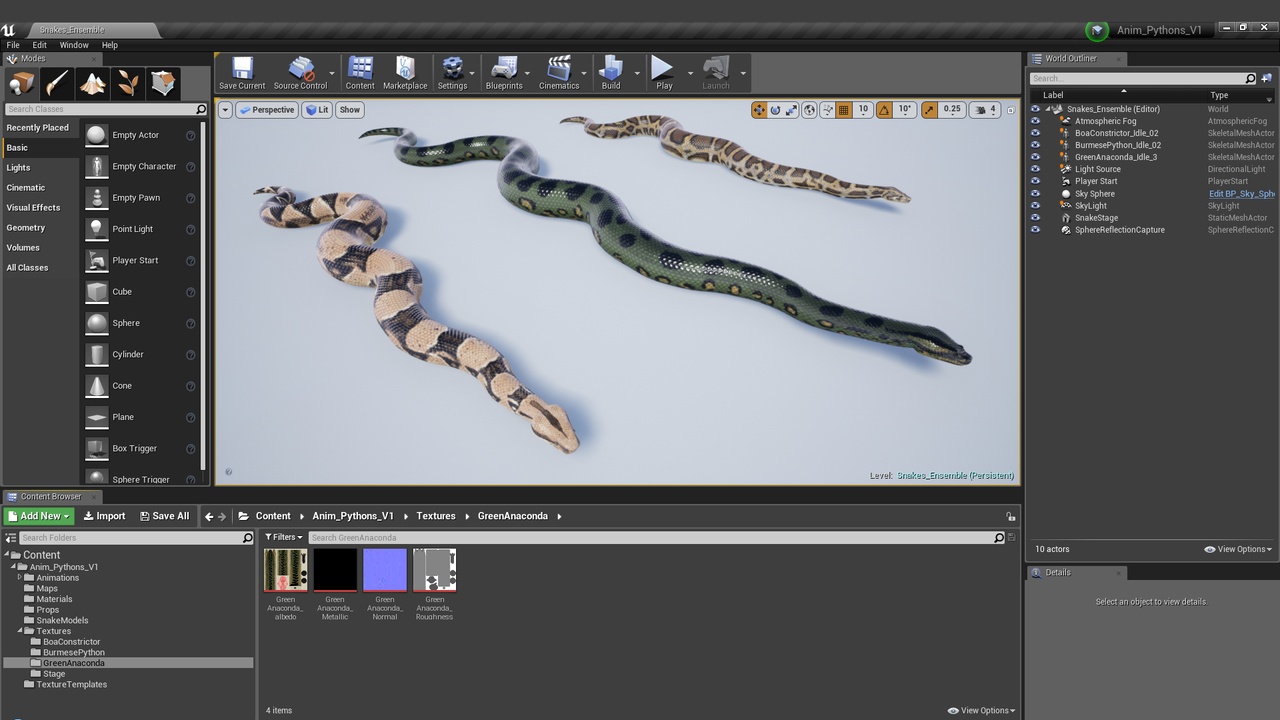Open Source Control toolbar icon

tap(300, 73)
